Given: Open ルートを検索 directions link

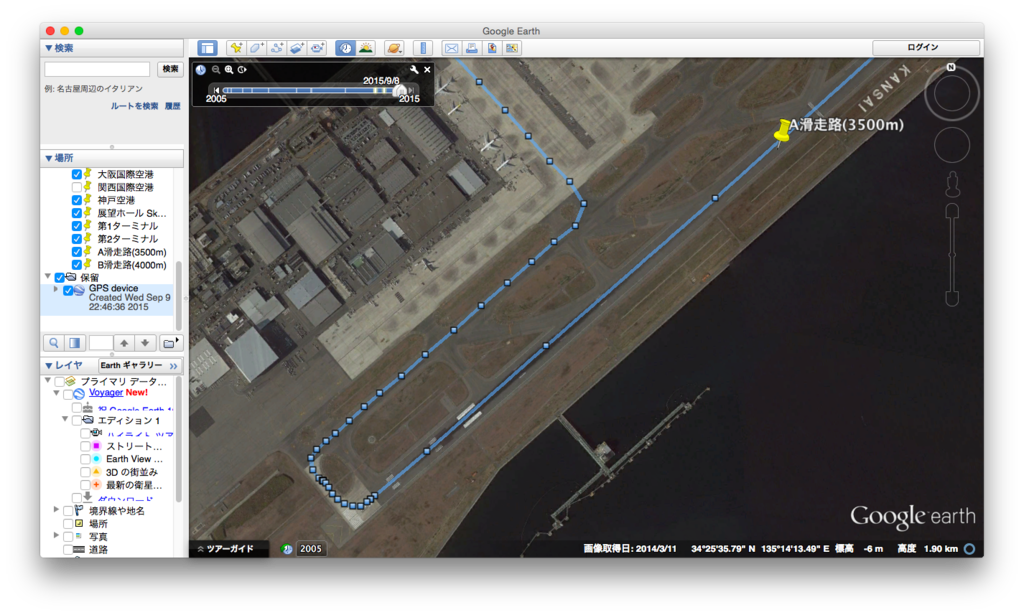Looking at the screenshot, I should pyautogui.click(x=134, y=106).
